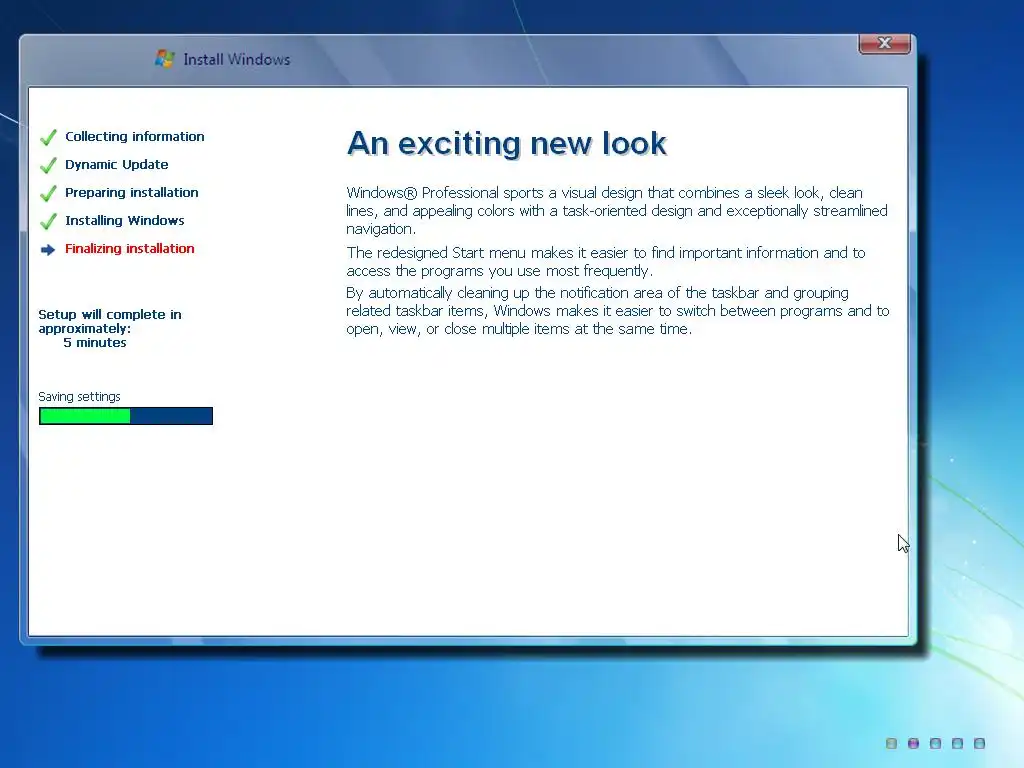Click the "Install Windows" title text
The width and height of the screenshot is (1024, 768).
[x=236, y=59]
